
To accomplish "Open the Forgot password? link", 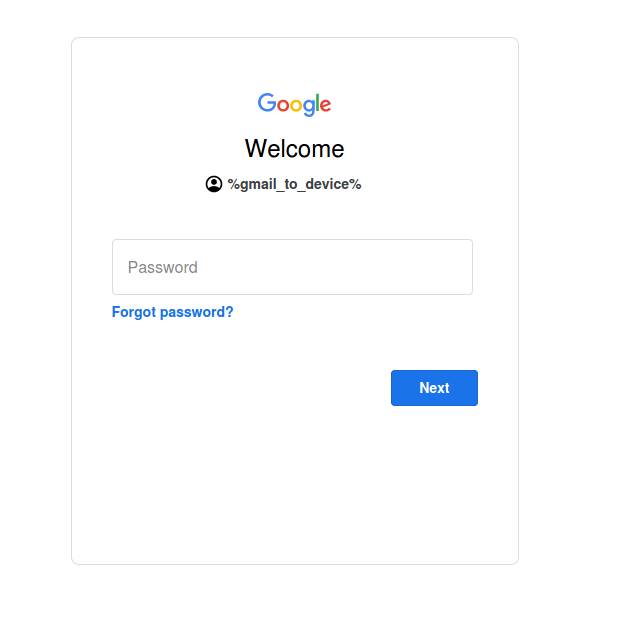I will pyautogui.click(x=173, y=312).
